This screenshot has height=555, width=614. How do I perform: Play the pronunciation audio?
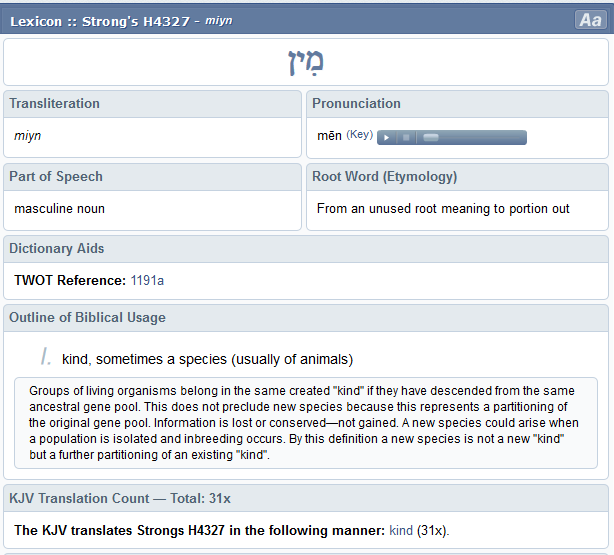coord(386,137)
